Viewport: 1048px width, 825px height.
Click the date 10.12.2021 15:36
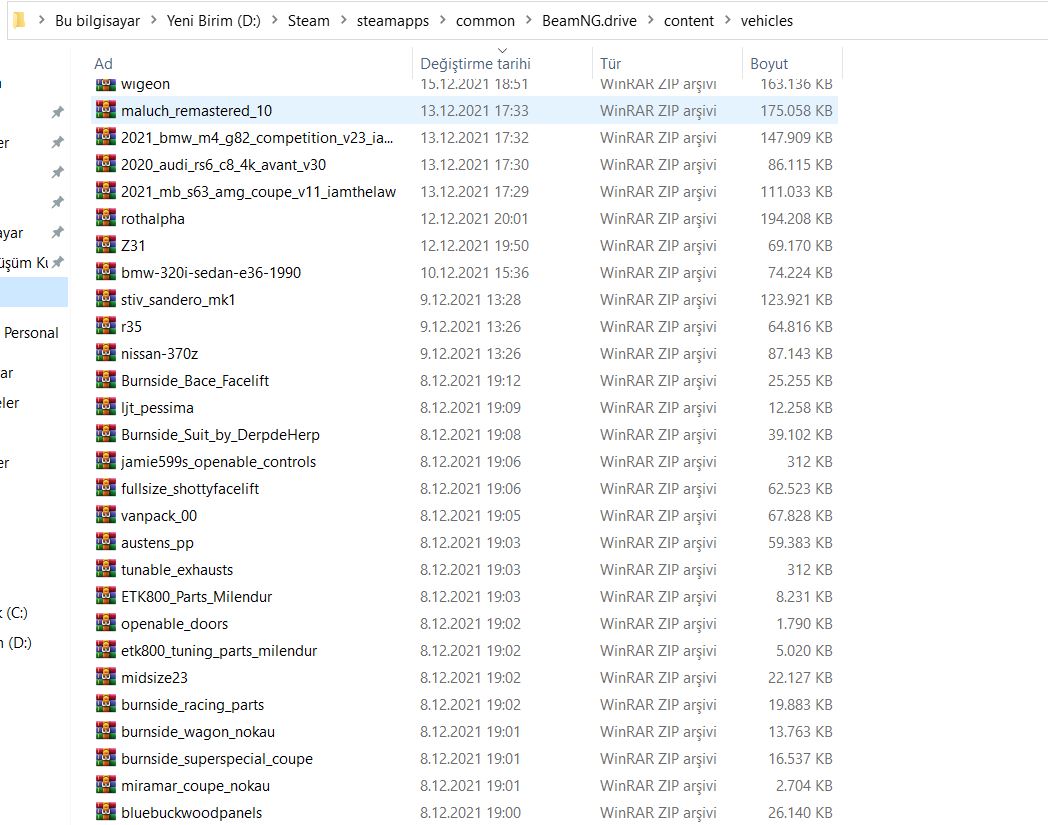click(474, 273)
